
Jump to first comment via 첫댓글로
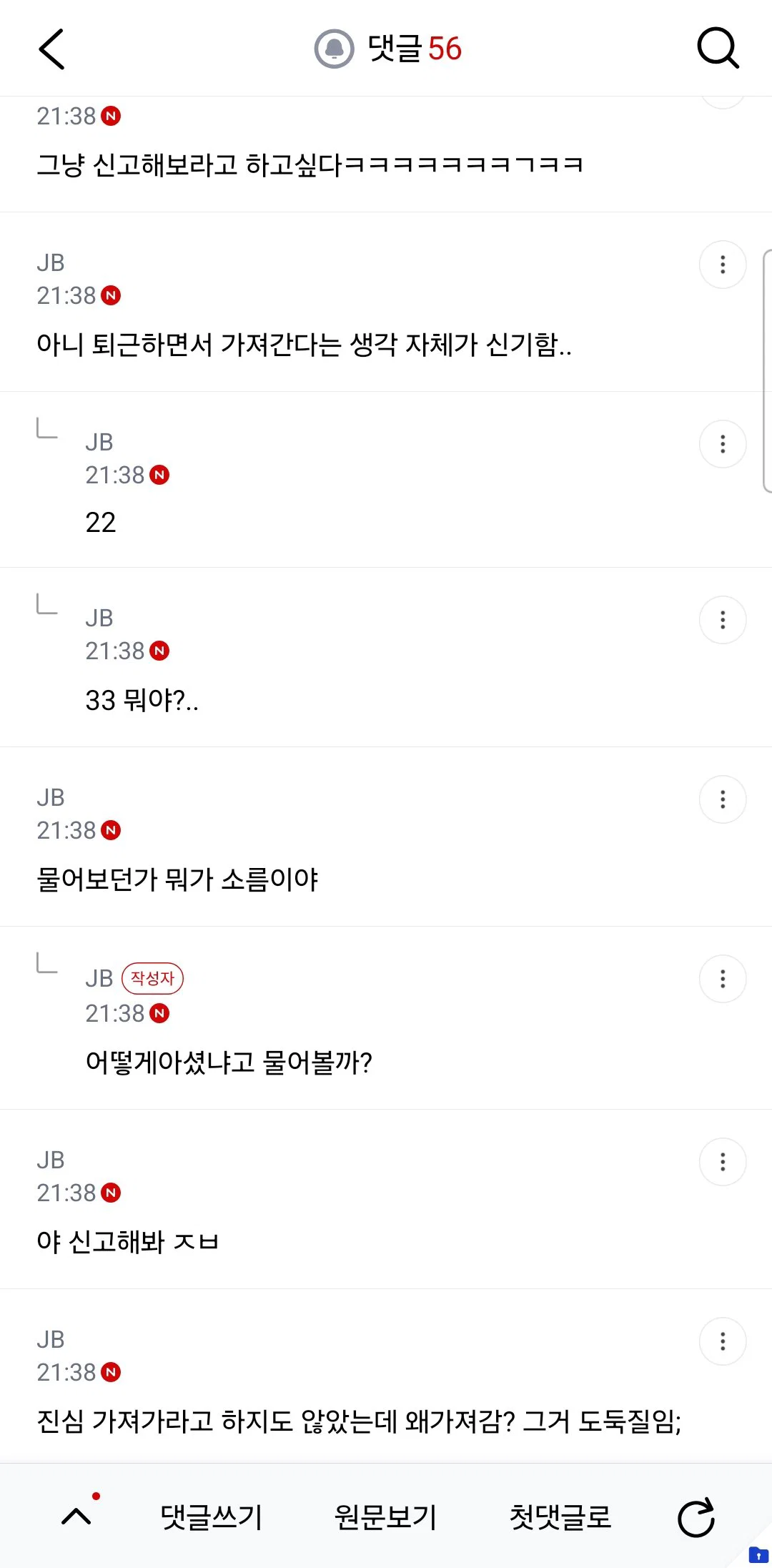point(560,1517)
